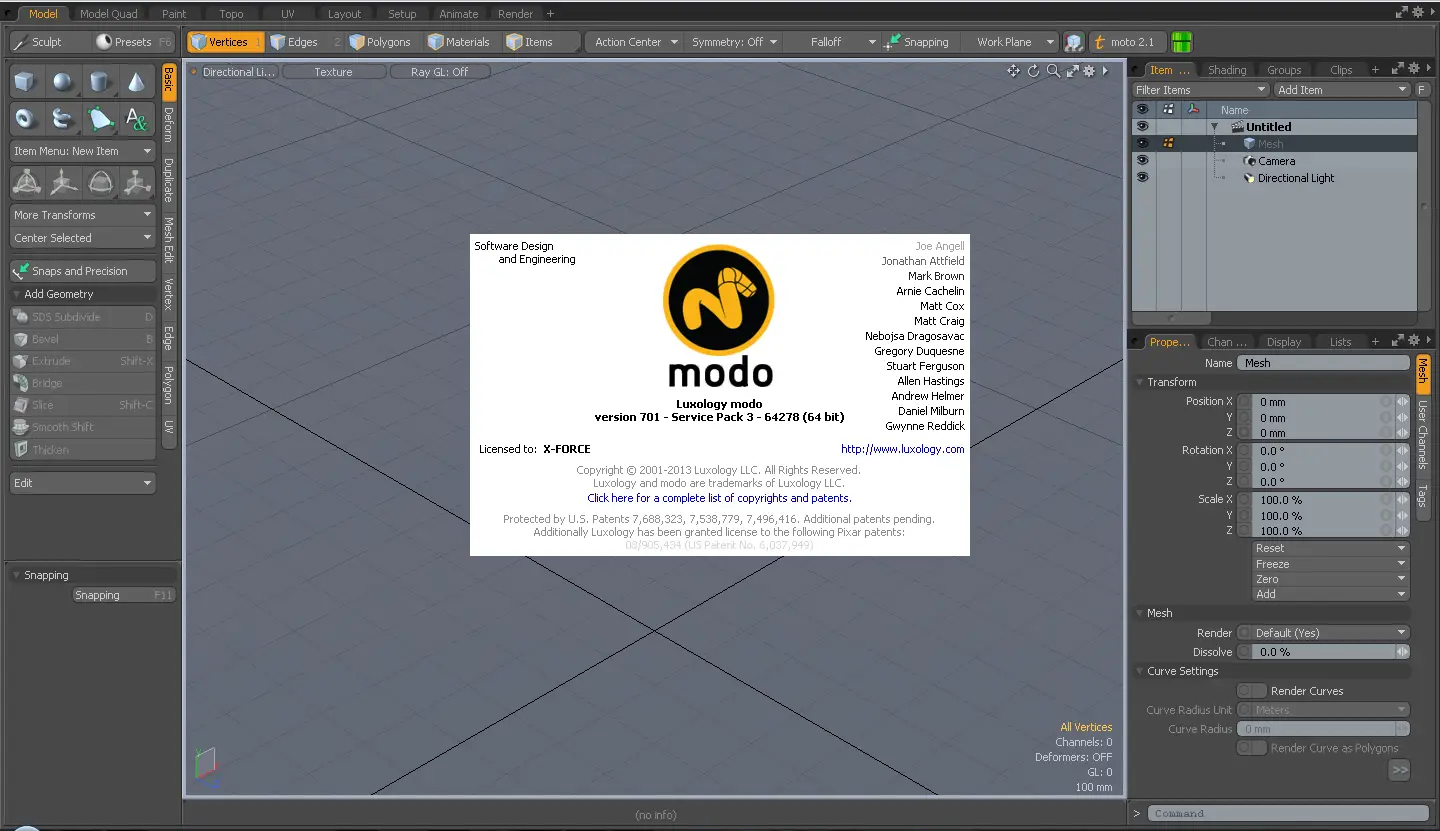Open the Filter Items dropdown
The width and height of the screenshot is (1440, 831).
(1201, 90)
